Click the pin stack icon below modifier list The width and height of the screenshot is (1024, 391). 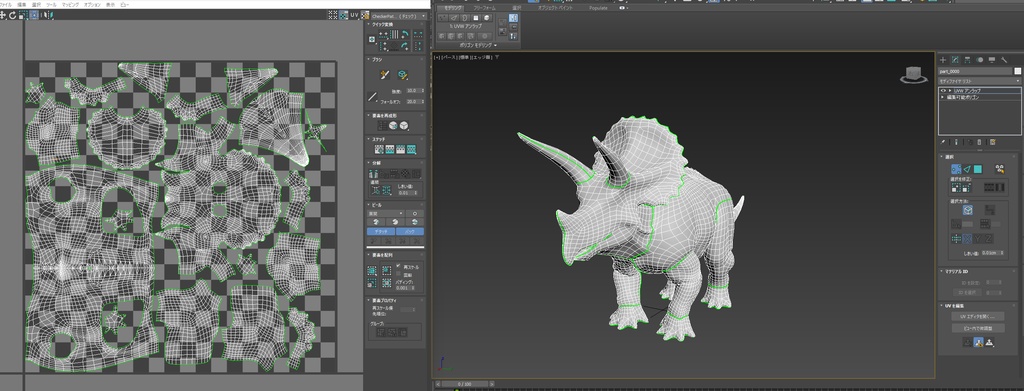coord(943,142)
